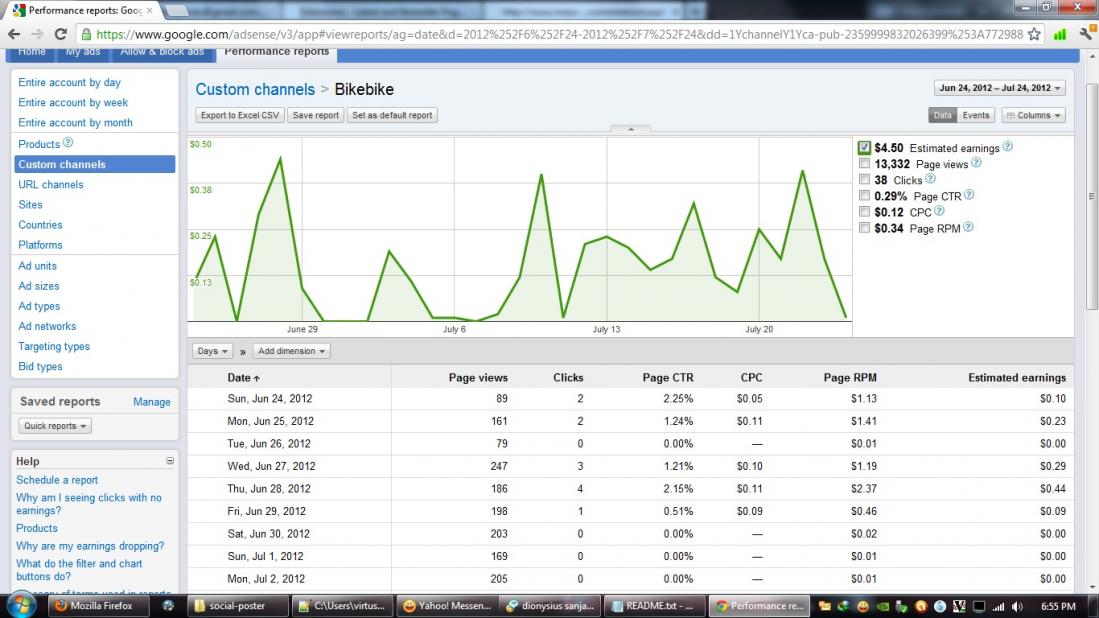The width and height of the screenshot is (1099, 618).
Task: Enable the Clicks metric checkbox
Action: pos(864,179)
